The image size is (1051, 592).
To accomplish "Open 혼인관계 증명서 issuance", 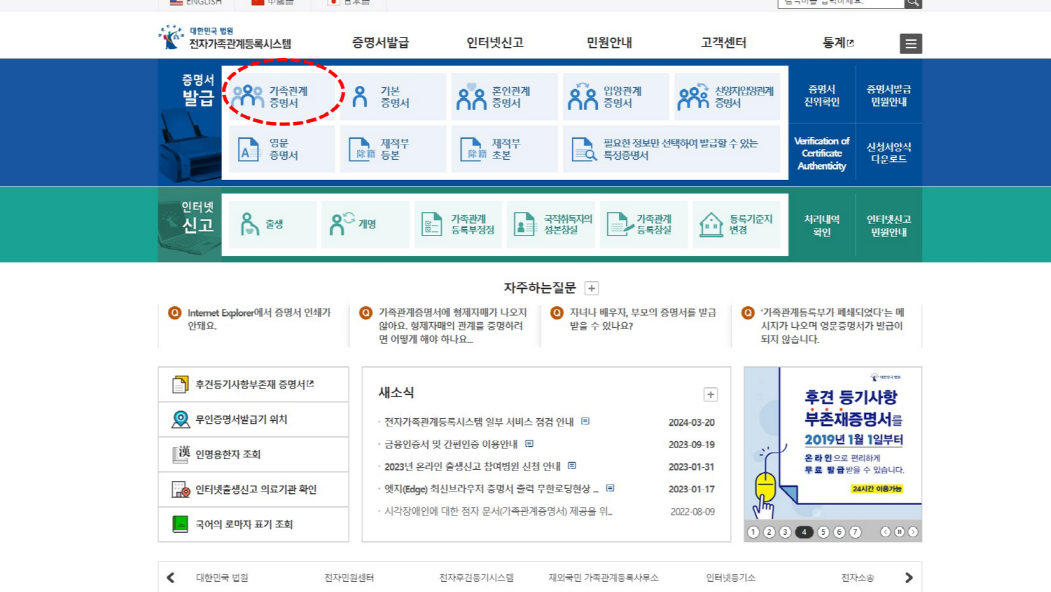I will pyautogui.click(x=504, y=97).
